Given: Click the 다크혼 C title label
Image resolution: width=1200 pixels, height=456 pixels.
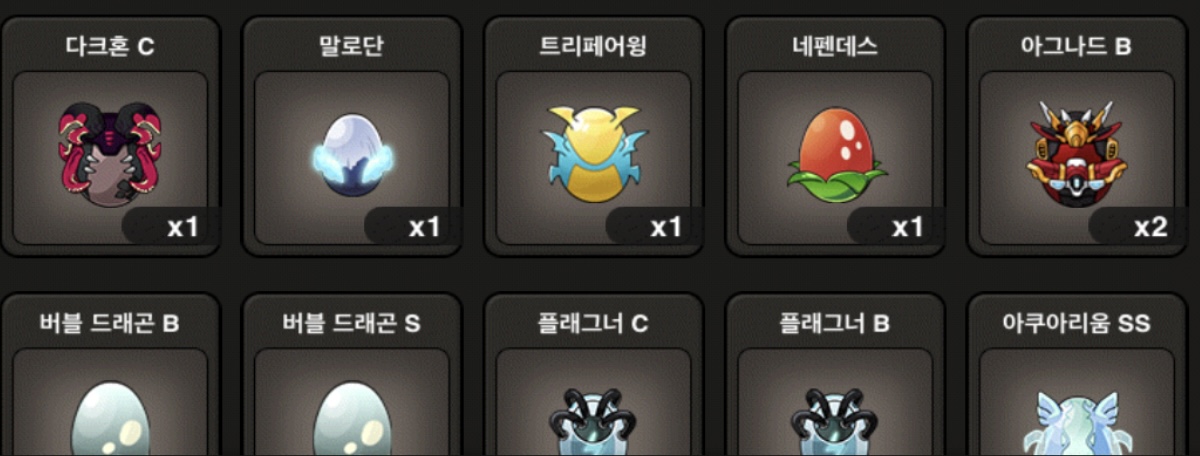Looking at the screenshot, I should pos(111,47).
